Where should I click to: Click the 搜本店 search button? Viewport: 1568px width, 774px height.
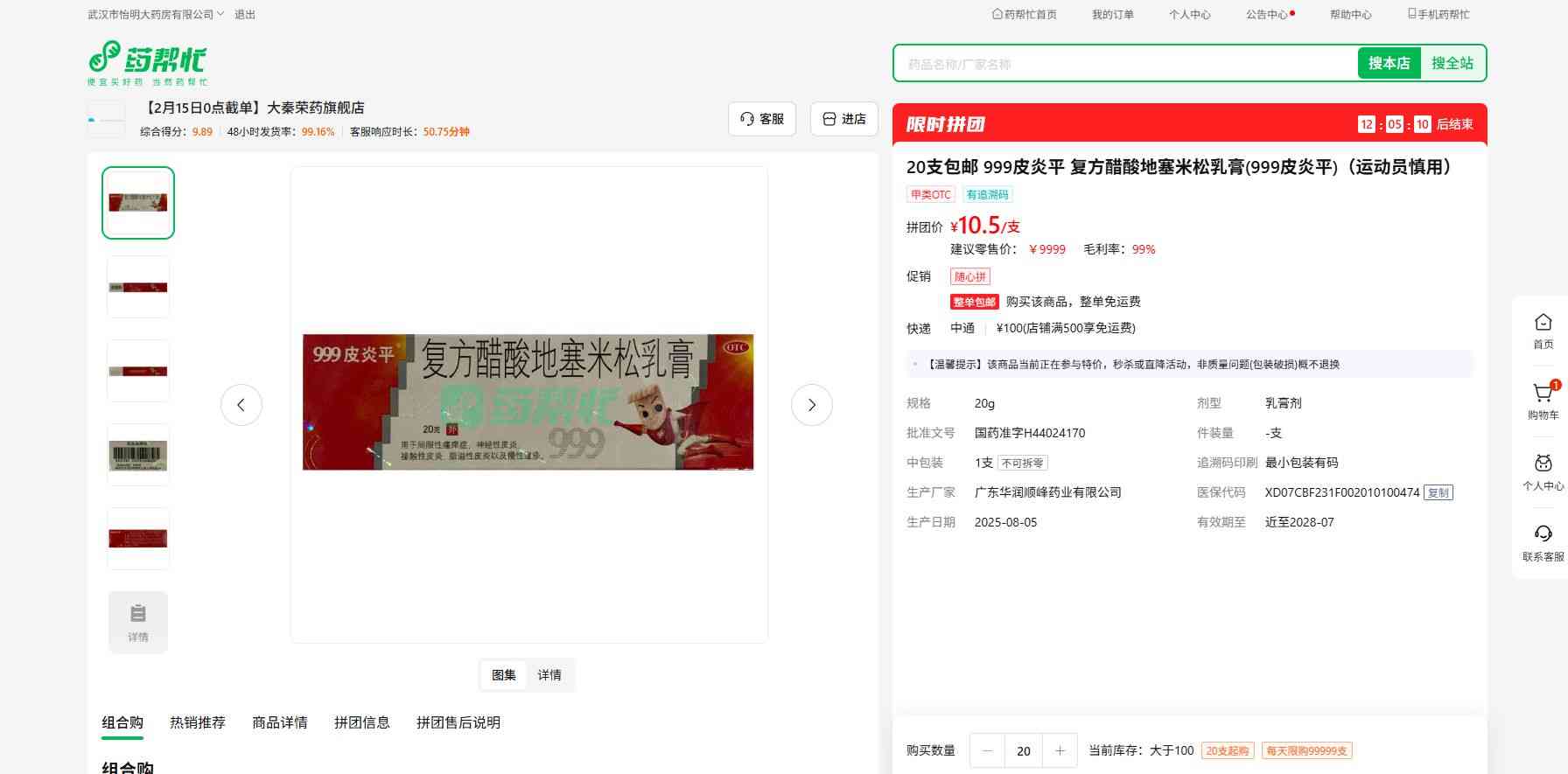[x=1389, y=63]
